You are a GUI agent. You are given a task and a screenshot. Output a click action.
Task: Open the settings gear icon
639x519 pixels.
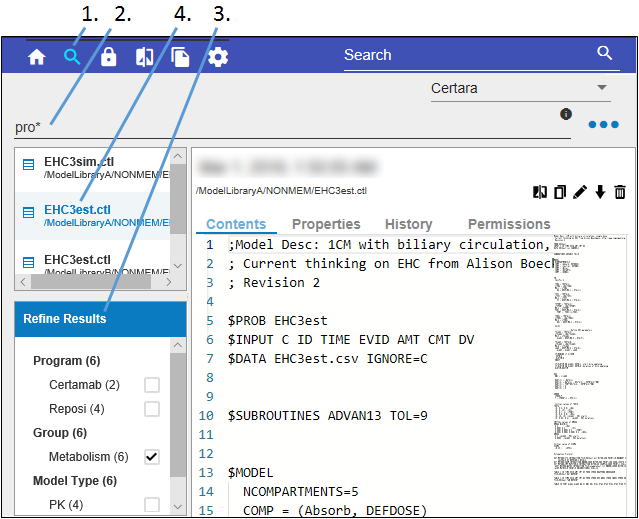[218, 57]
